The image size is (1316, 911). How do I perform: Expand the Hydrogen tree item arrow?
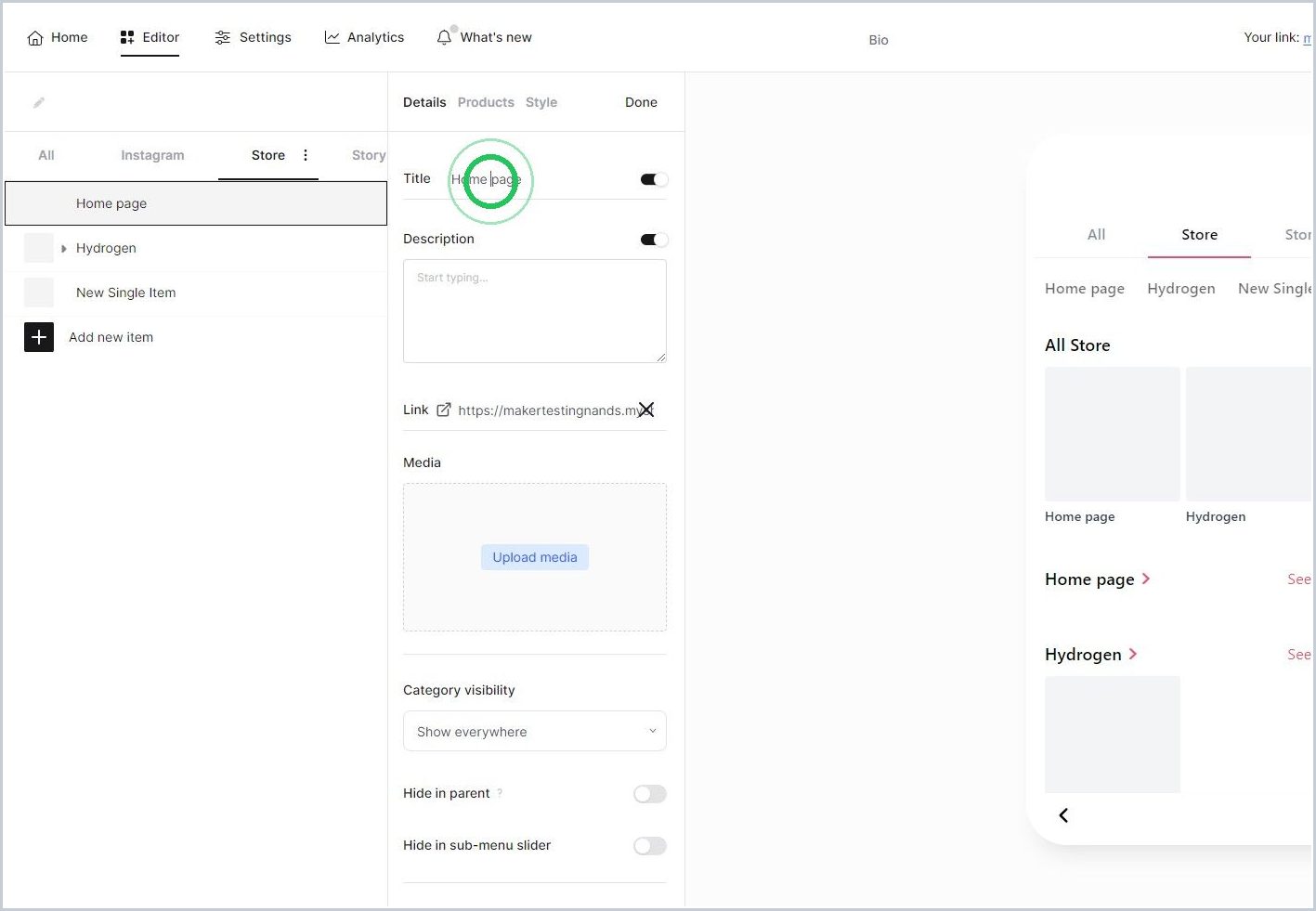(x=64, y=248)
